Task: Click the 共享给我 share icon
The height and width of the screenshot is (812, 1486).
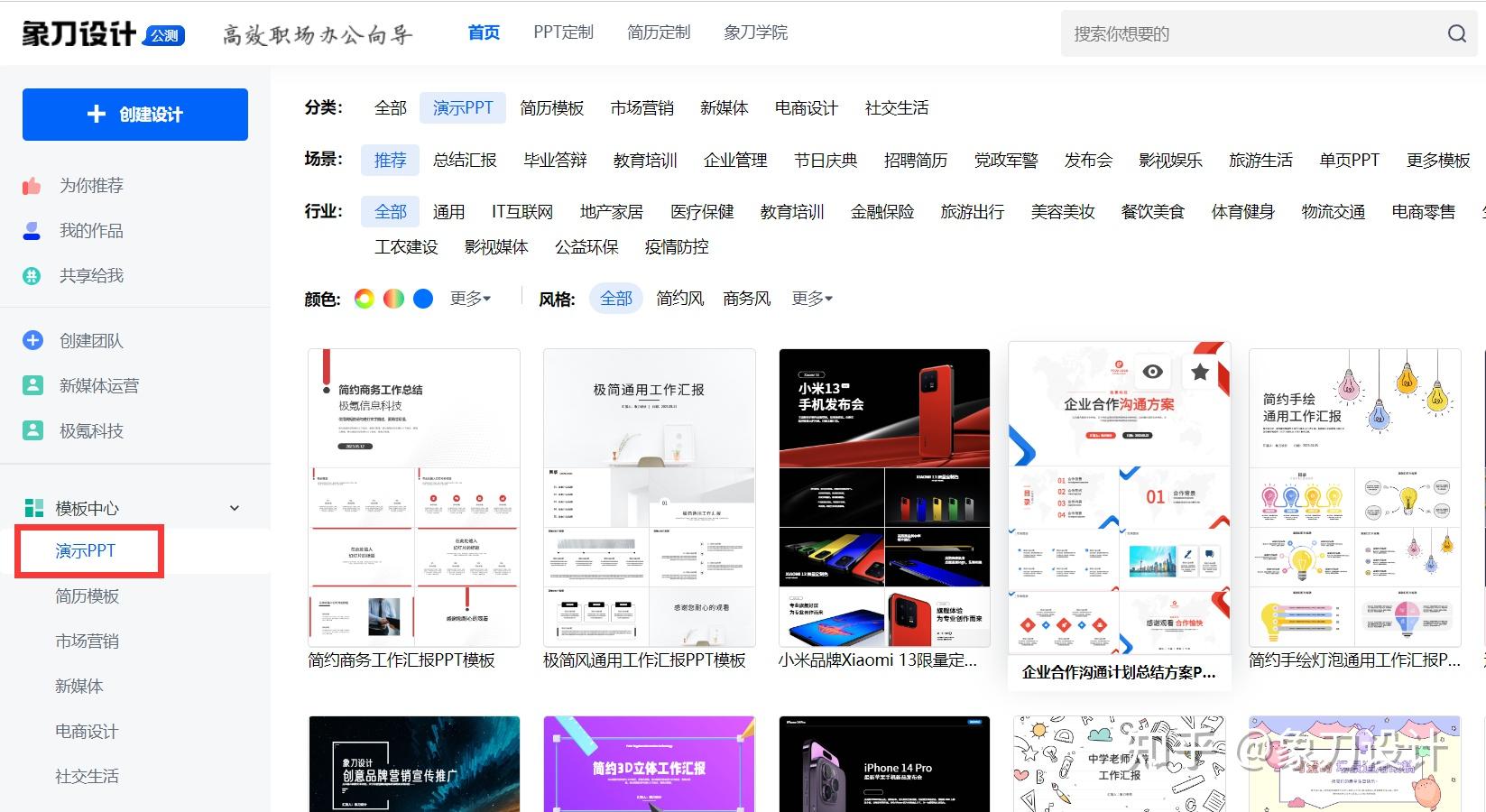Action: pyautogui.click(x=32, y=276)
